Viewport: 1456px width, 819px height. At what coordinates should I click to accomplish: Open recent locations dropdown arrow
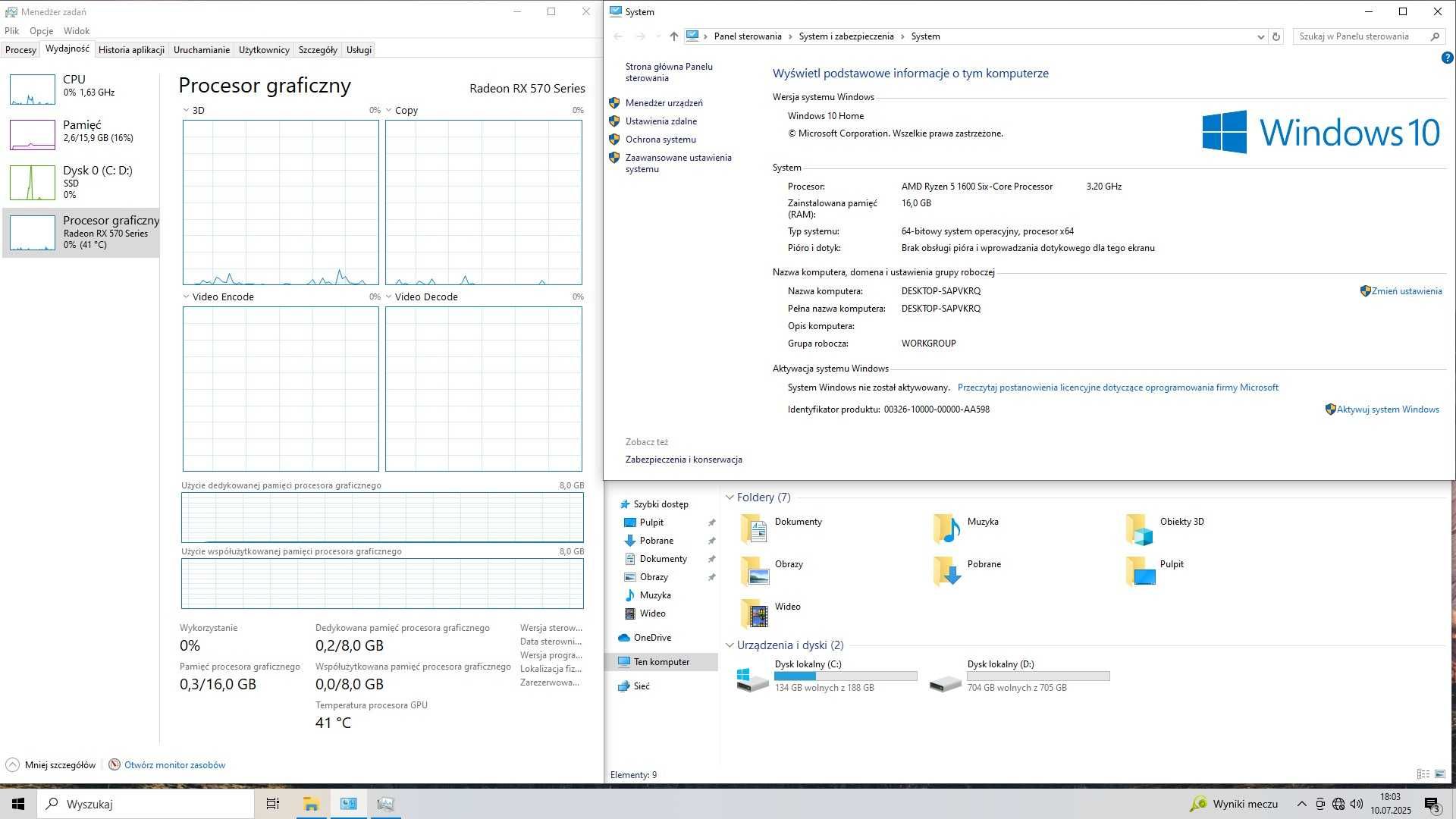[x=657, y=36]
